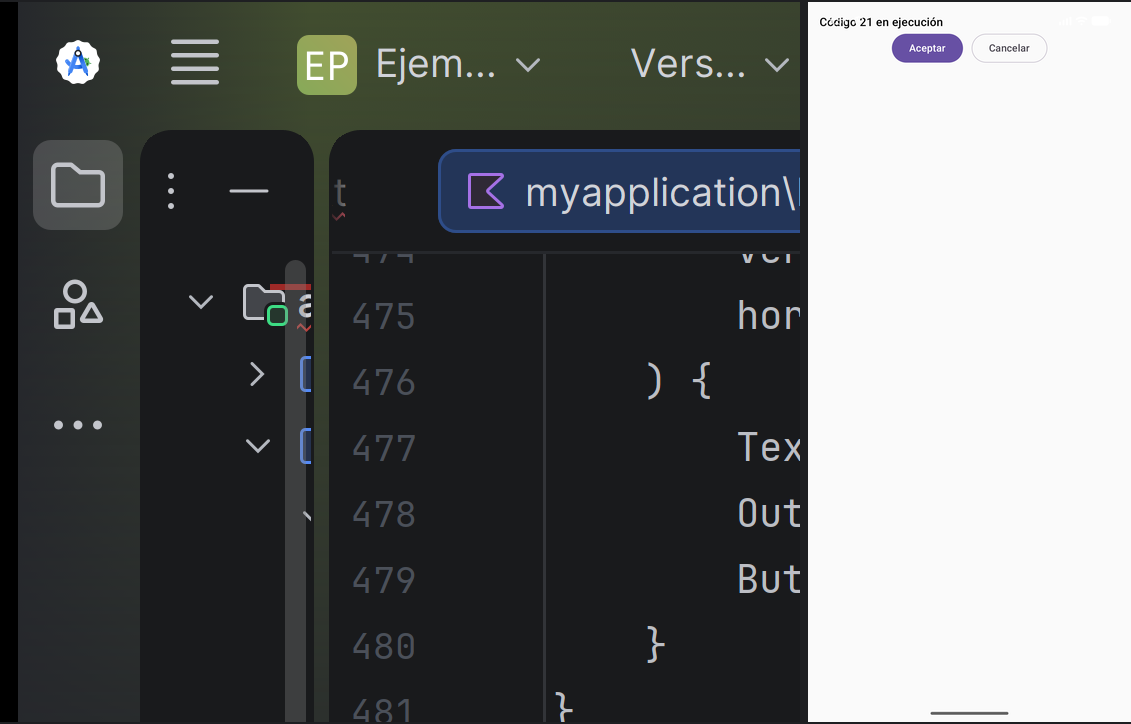Image resolution: width=1131 pixels, height=724 pixels.
Task: Click the Cancelar button
Action: 1009,48
